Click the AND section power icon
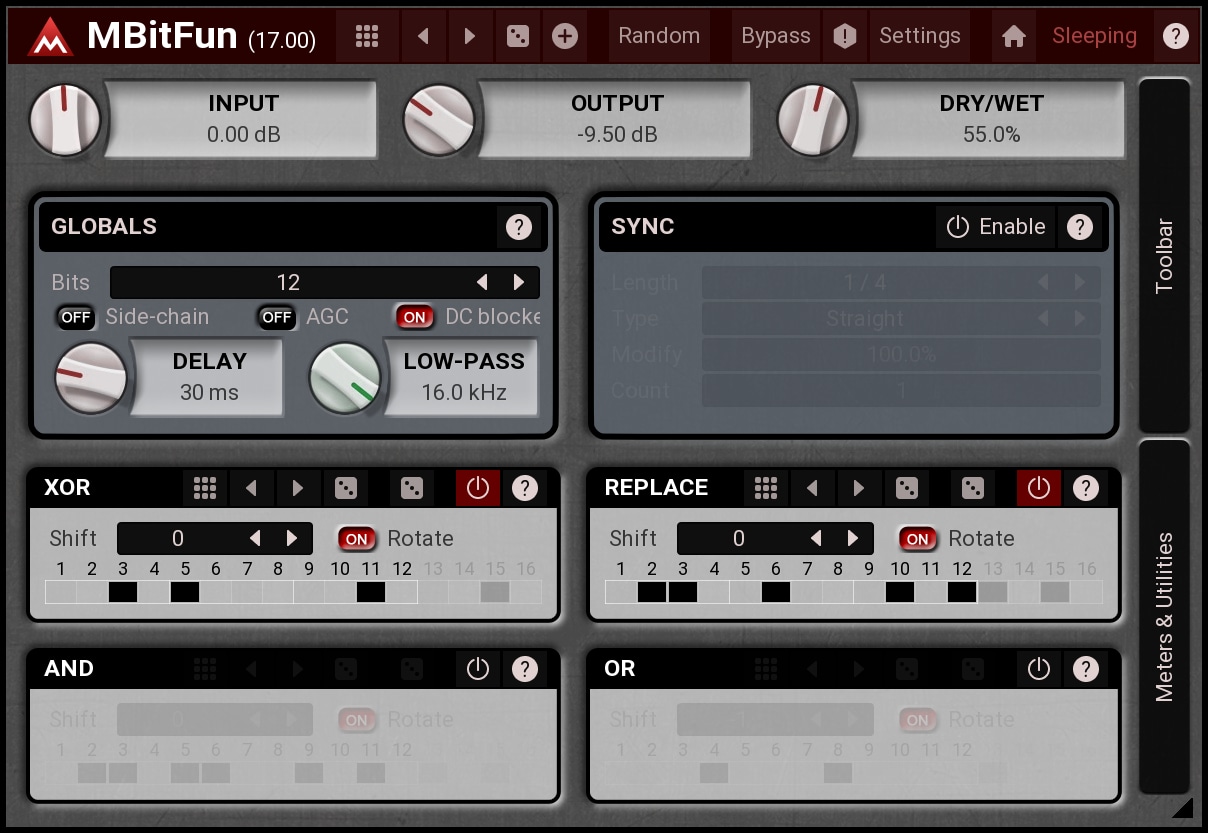This screenshot has width=1208, height=833. pos(478,669)
